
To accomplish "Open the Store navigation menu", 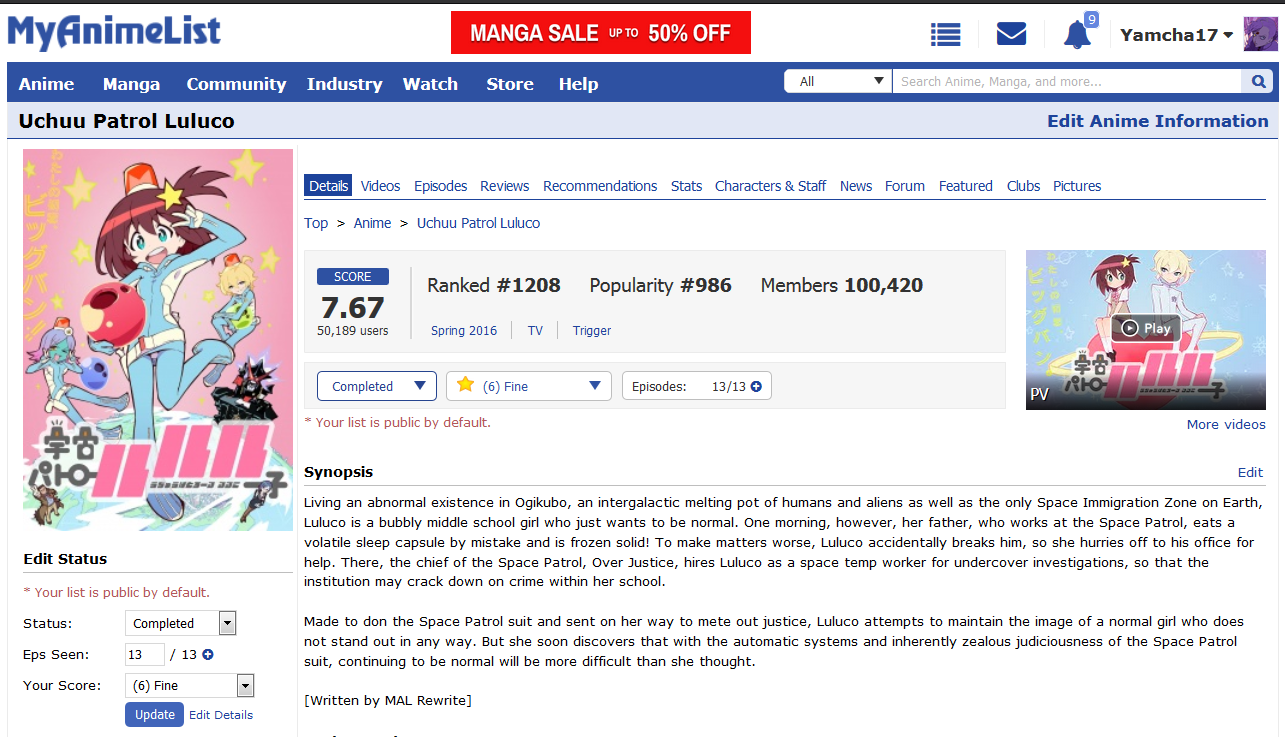I will 510,84.
